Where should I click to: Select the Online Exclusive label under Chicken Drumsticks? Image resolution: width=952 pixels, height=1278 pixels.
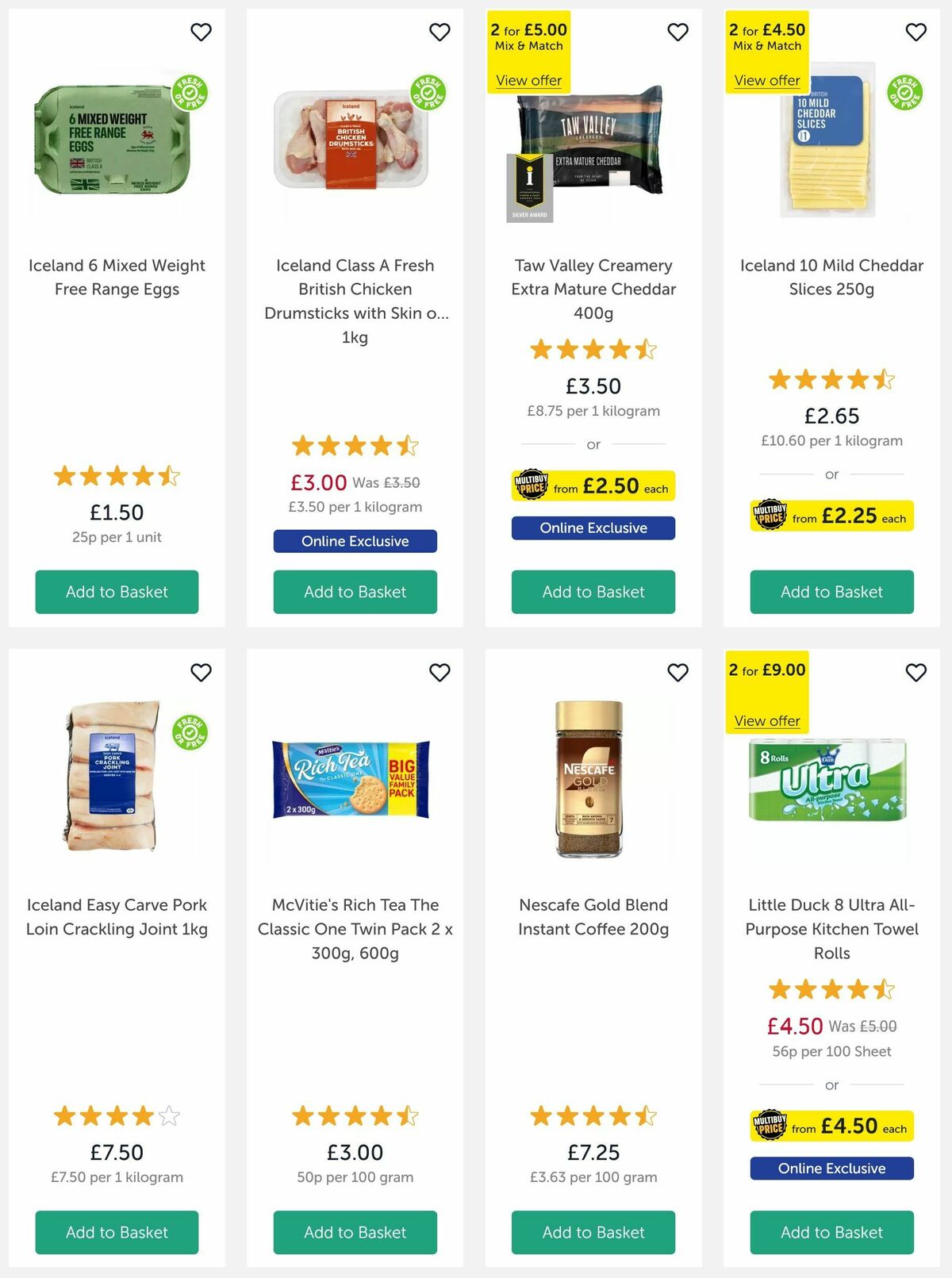click(355, 541)
